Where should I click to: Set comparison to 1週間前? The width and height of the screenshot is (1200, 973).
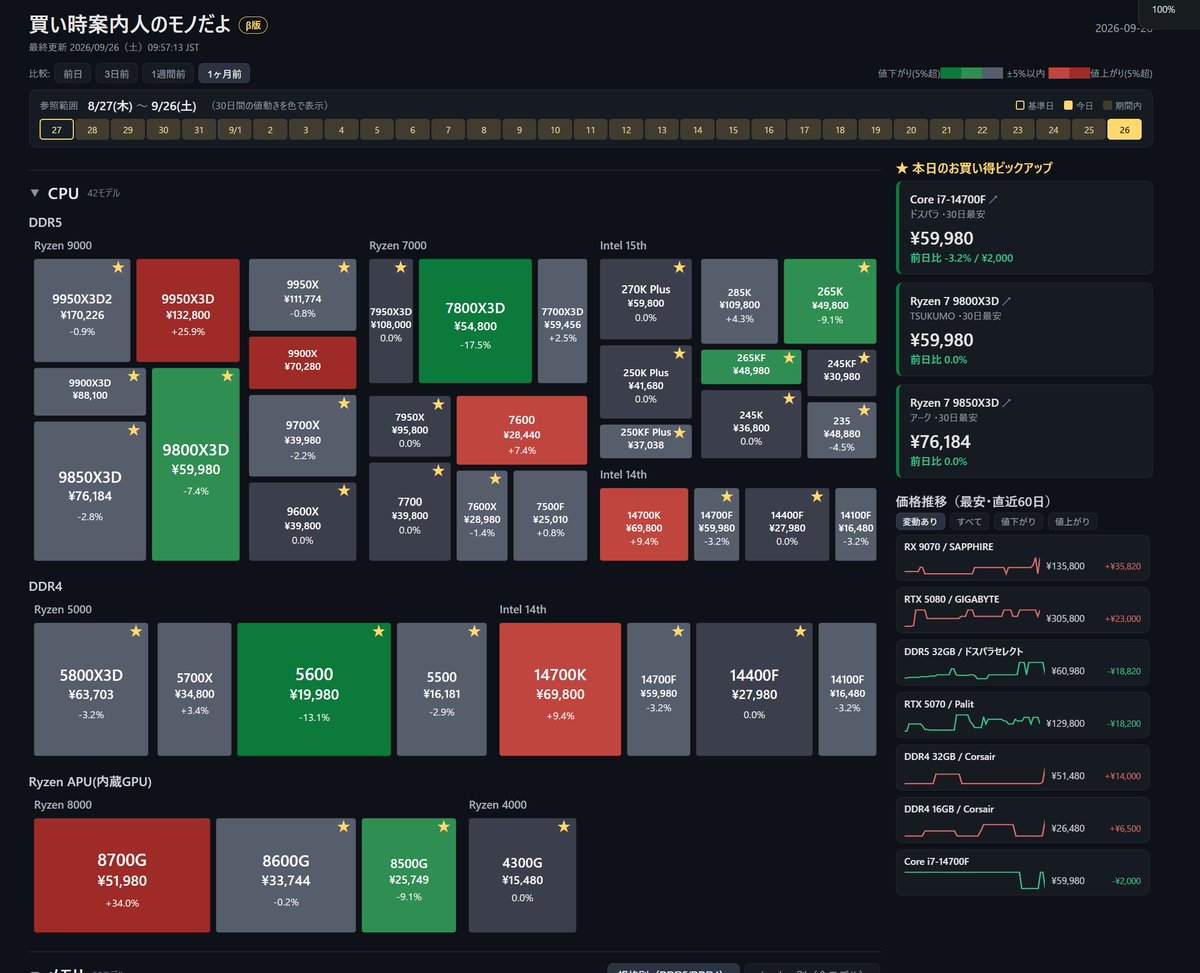167,73
